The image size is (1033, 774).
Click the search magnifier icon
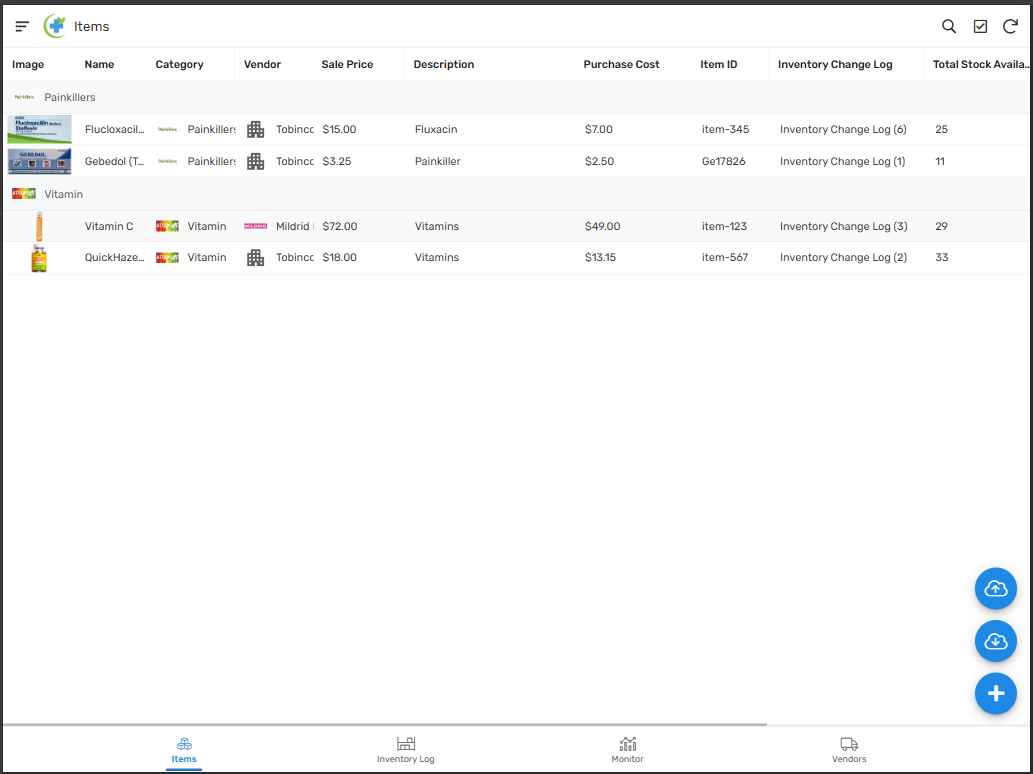(949, 26)
